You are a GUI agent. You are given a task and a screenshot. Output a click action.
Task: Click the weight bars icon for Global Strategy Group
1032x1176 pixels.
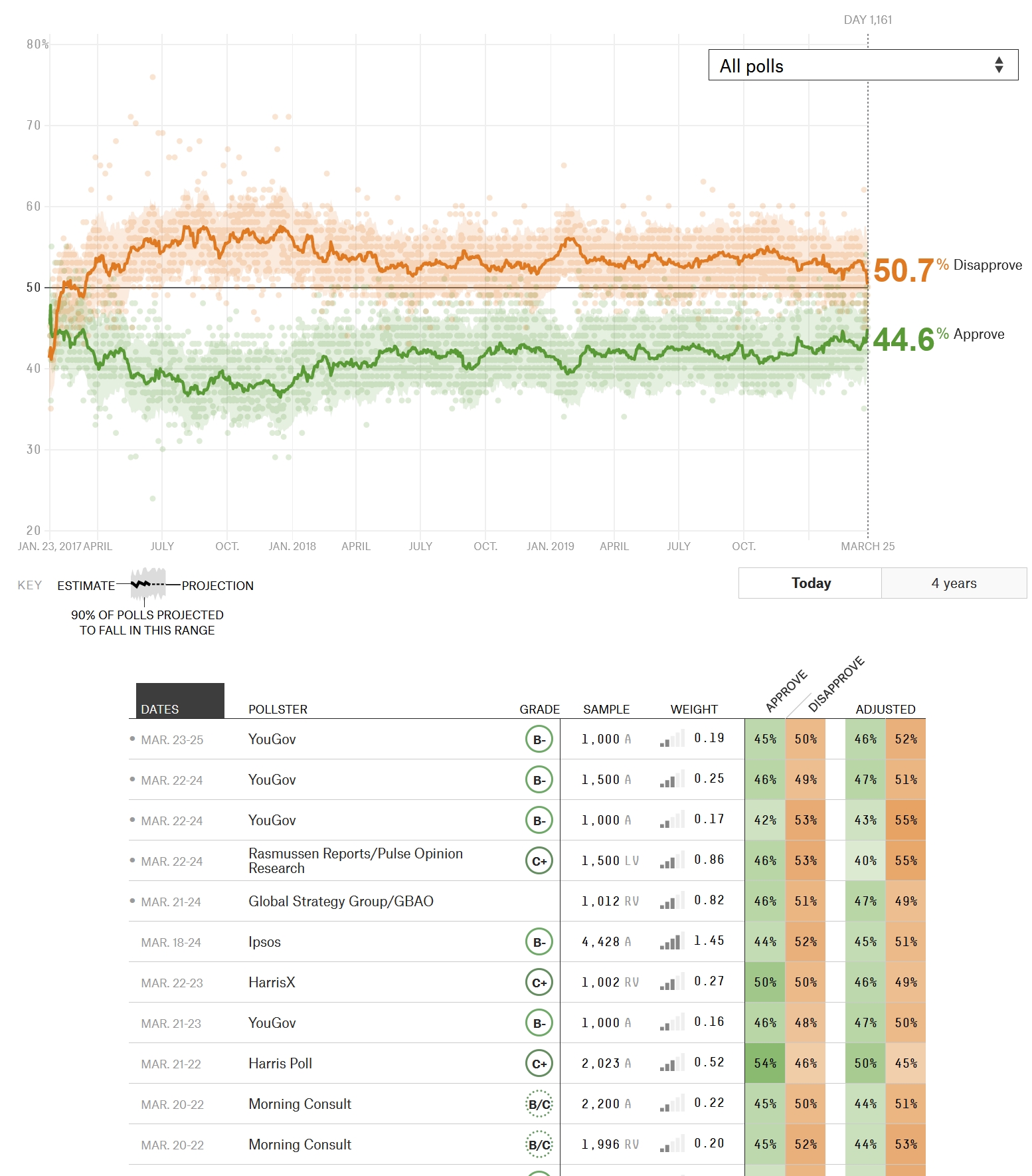pos(671,902)
